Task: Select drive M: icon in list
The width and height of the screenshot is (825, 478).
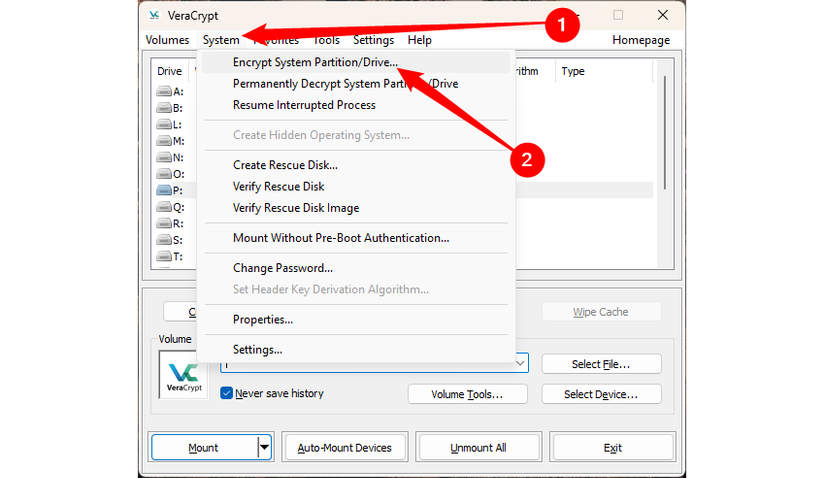Action: point(164,141)
